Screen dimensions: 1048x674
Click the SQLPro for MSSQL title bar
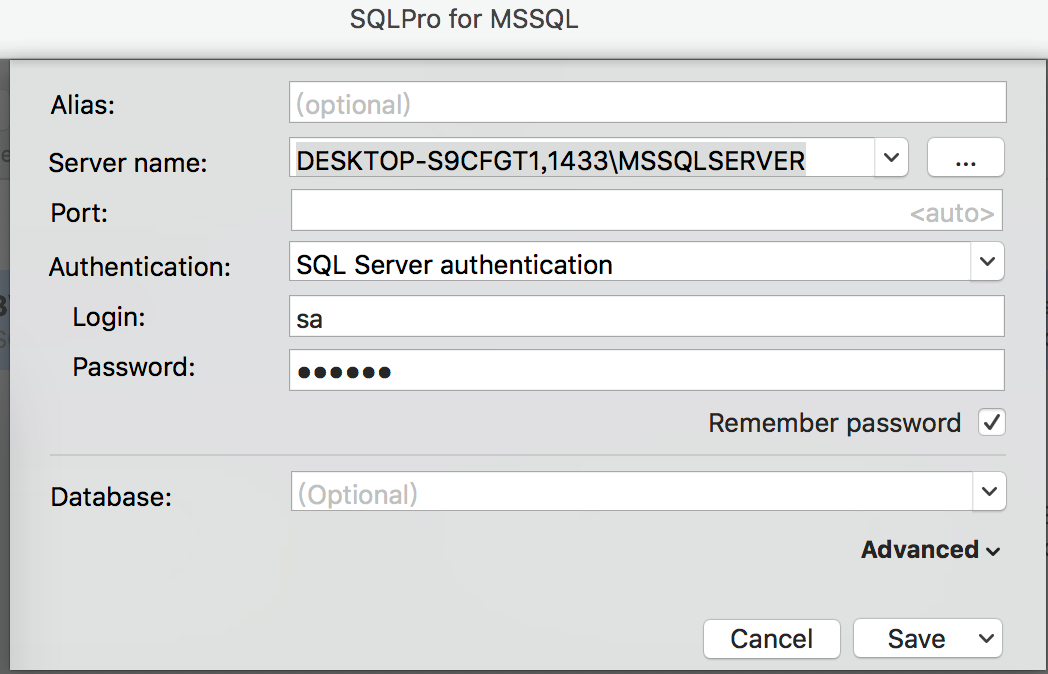(x=464, y=19)
